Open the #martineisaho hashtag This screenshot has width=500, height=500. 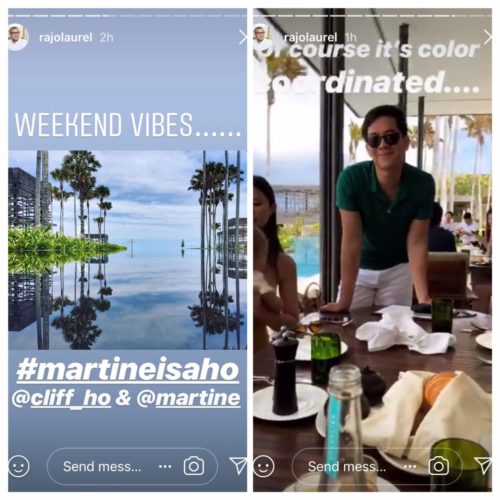pos(128,370)
